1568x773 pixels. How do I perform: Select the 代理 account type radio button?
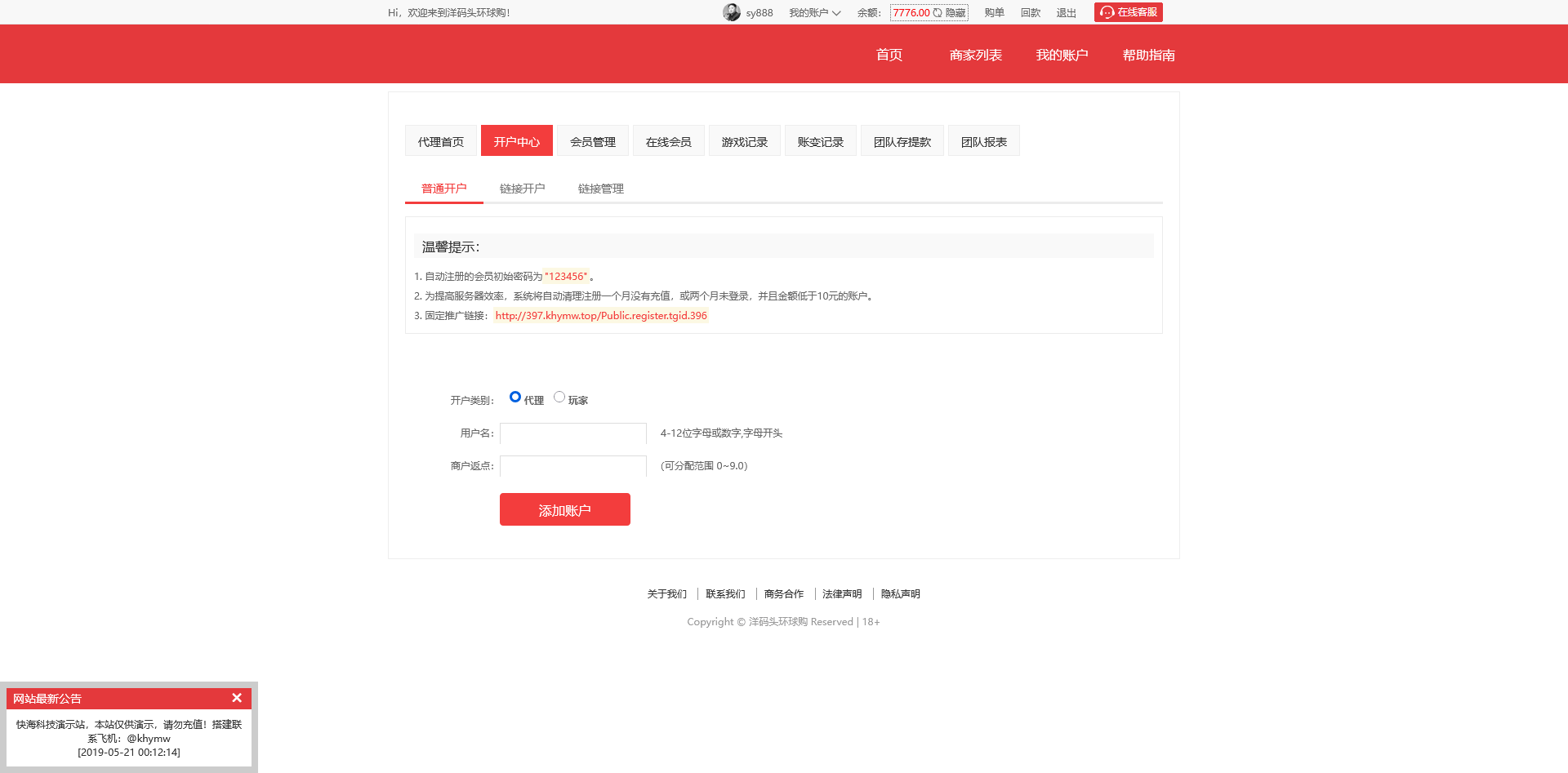[515, 397]
